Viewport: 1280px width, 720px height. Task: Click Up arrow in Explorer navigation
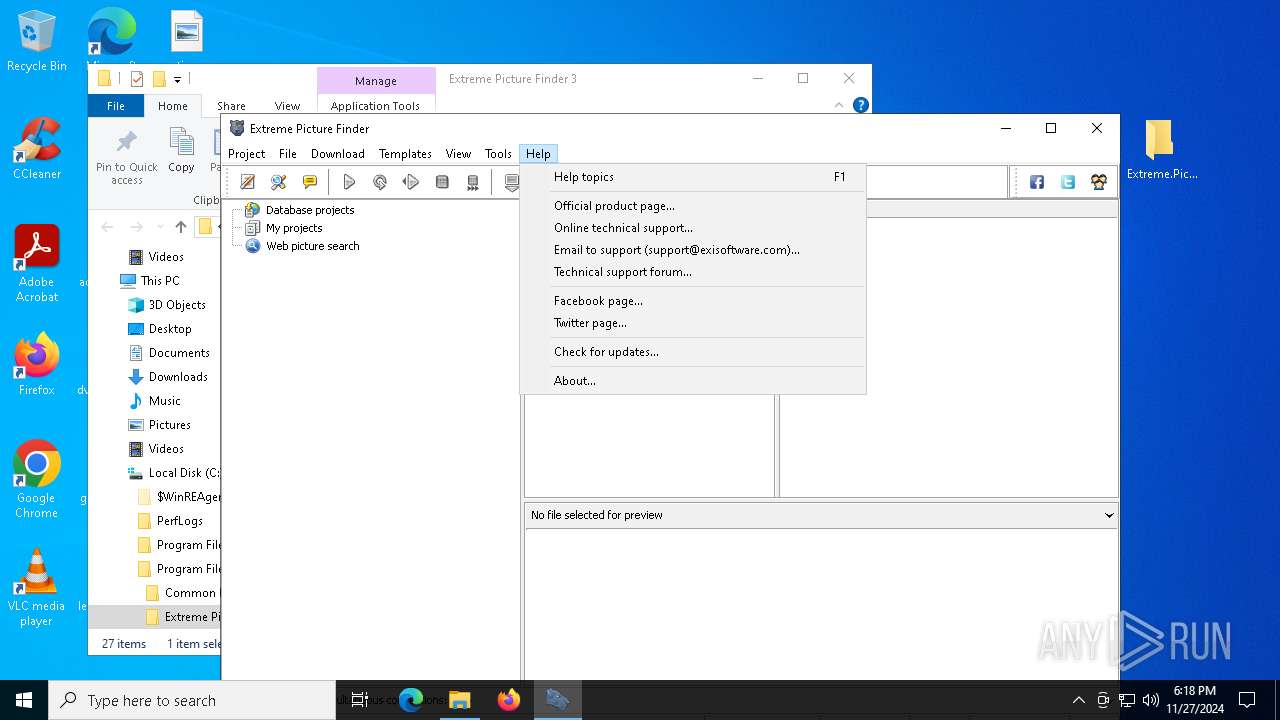pyautogui.click(x=180, y=227)
